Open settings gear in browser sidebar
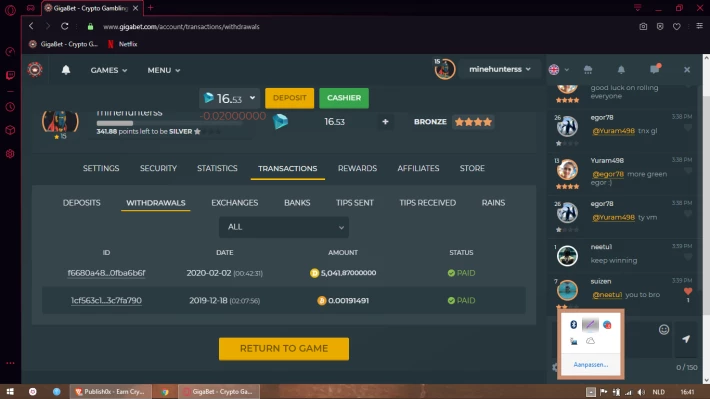Image resolution: width=710 pixels, height=399 pixels. coord(10,154)
